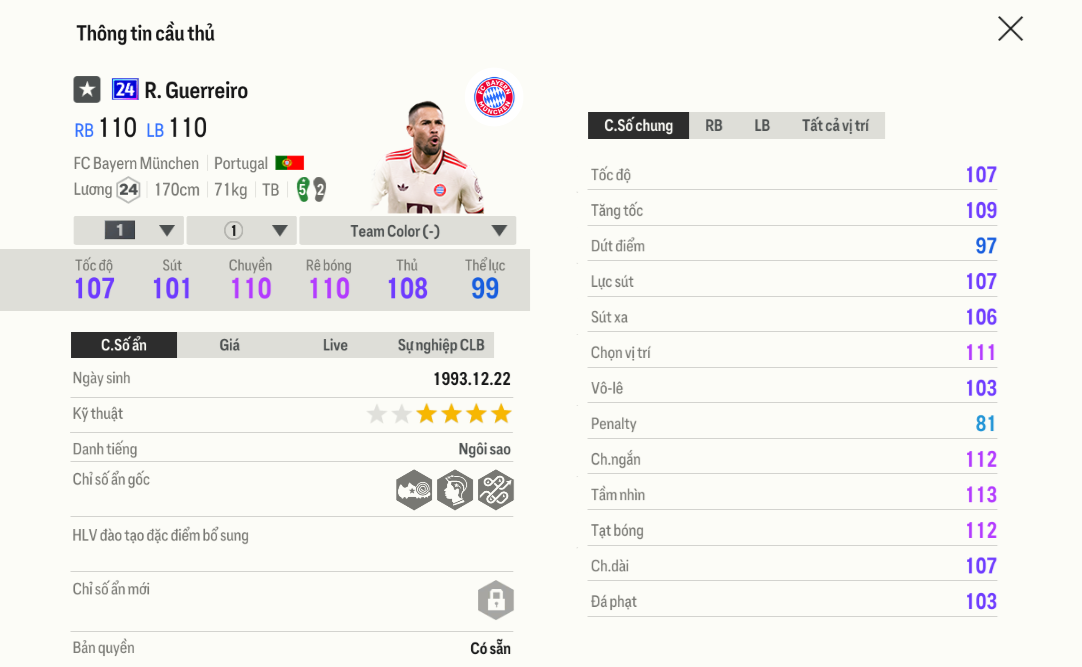This screenshot has width=1082, height=667.
Task: Select the RB position stats tab
Action: [714, 126]
